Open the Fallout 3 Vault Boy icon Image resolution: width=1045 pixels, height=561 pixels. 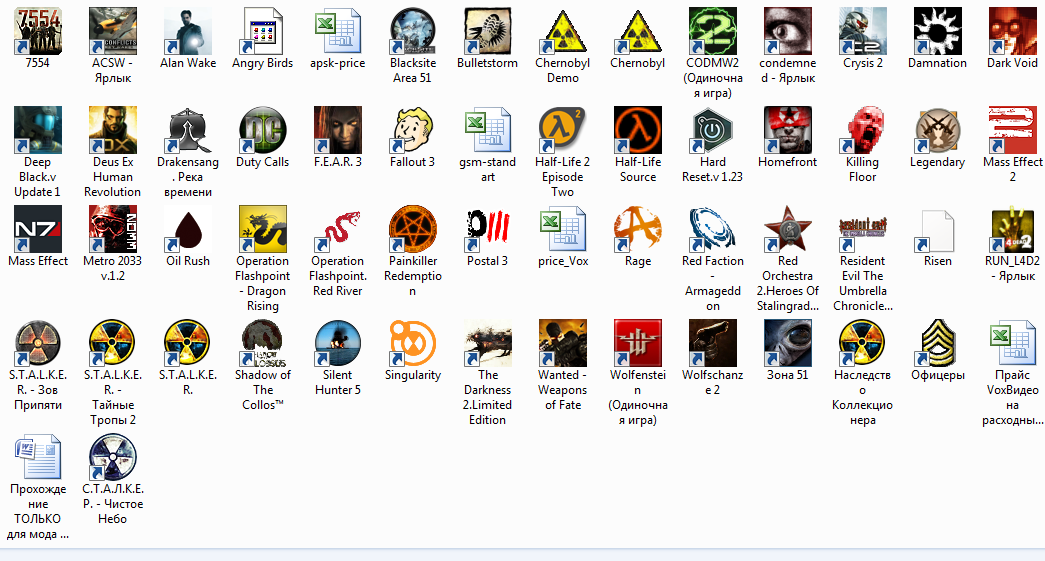point(413,130)
